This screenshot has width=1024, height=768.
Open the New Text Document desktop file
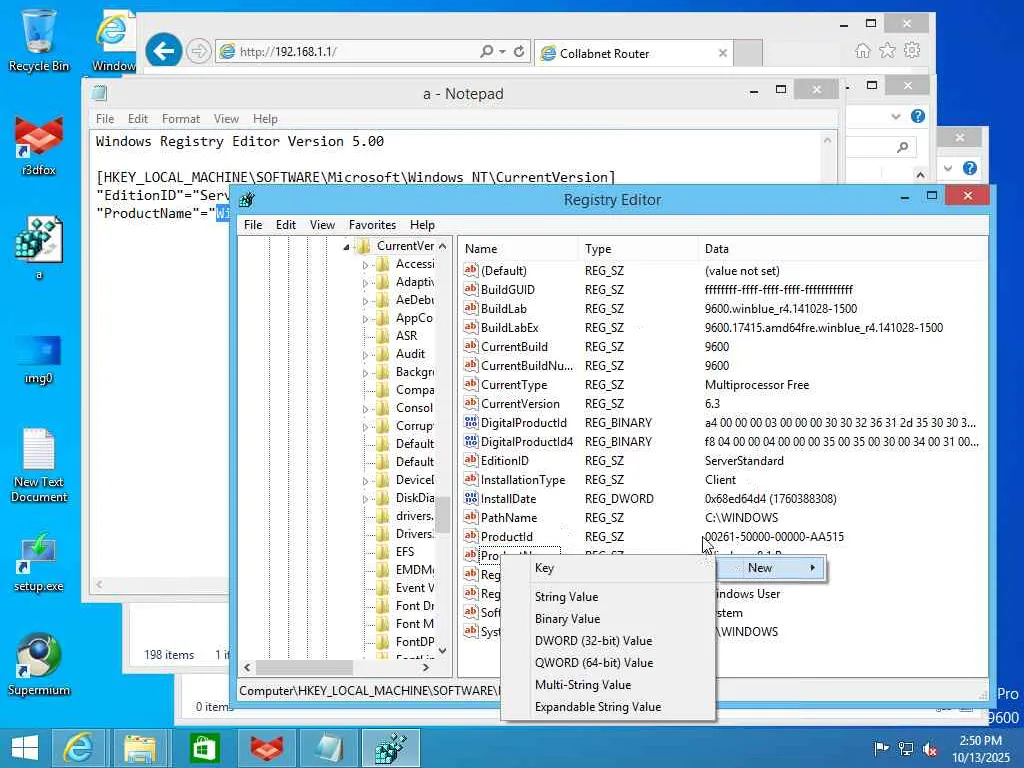(39, 466)
